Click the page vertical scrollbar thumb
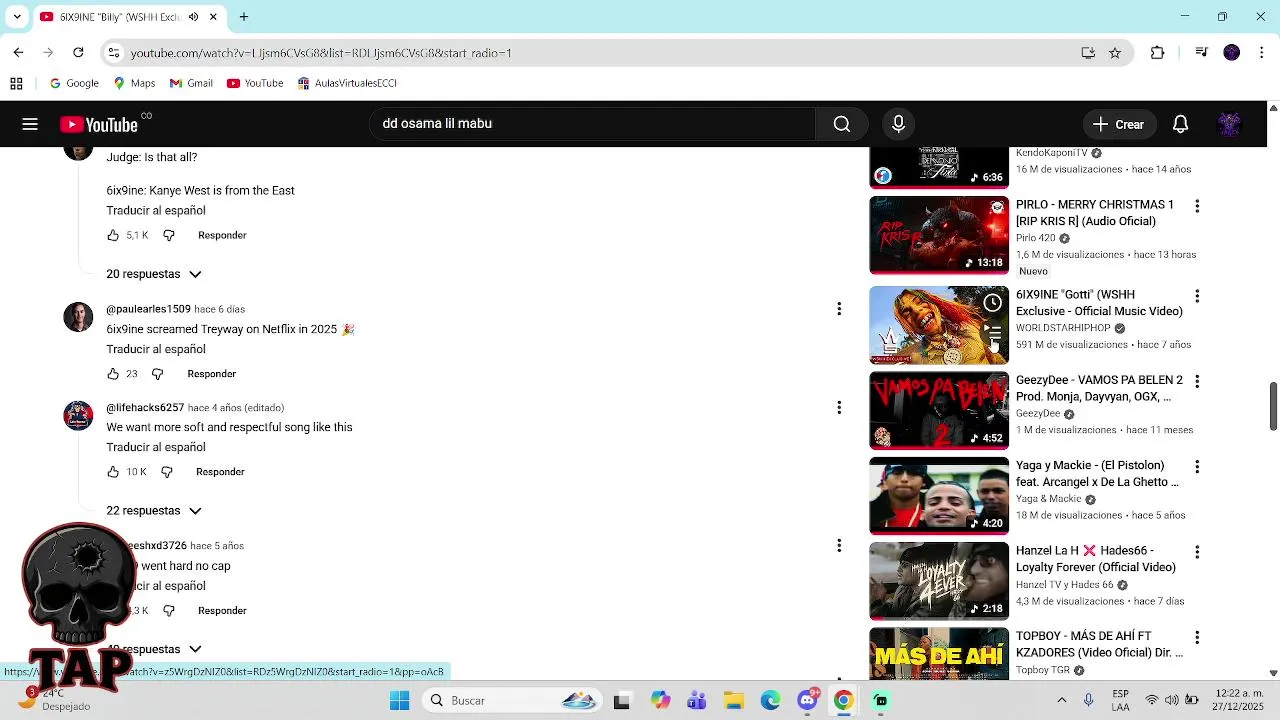The height and width of the screenshot is (720, 1280). click(1273, 405)
